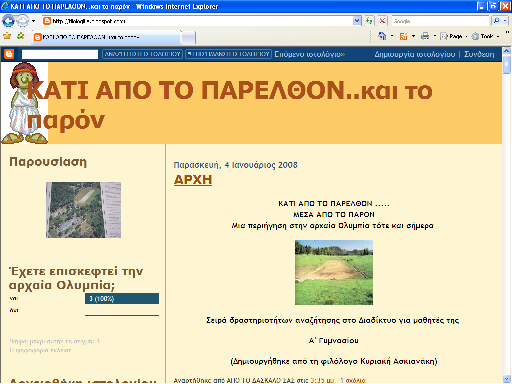Show more toolbar commands chevron
Screen dimensions: 512x384
508,33
